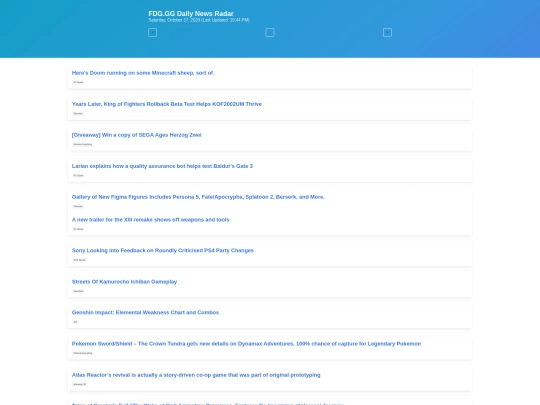Click source tag under Sony PS4 Party headline
540x405 pixels.
[x=79, y=260]
